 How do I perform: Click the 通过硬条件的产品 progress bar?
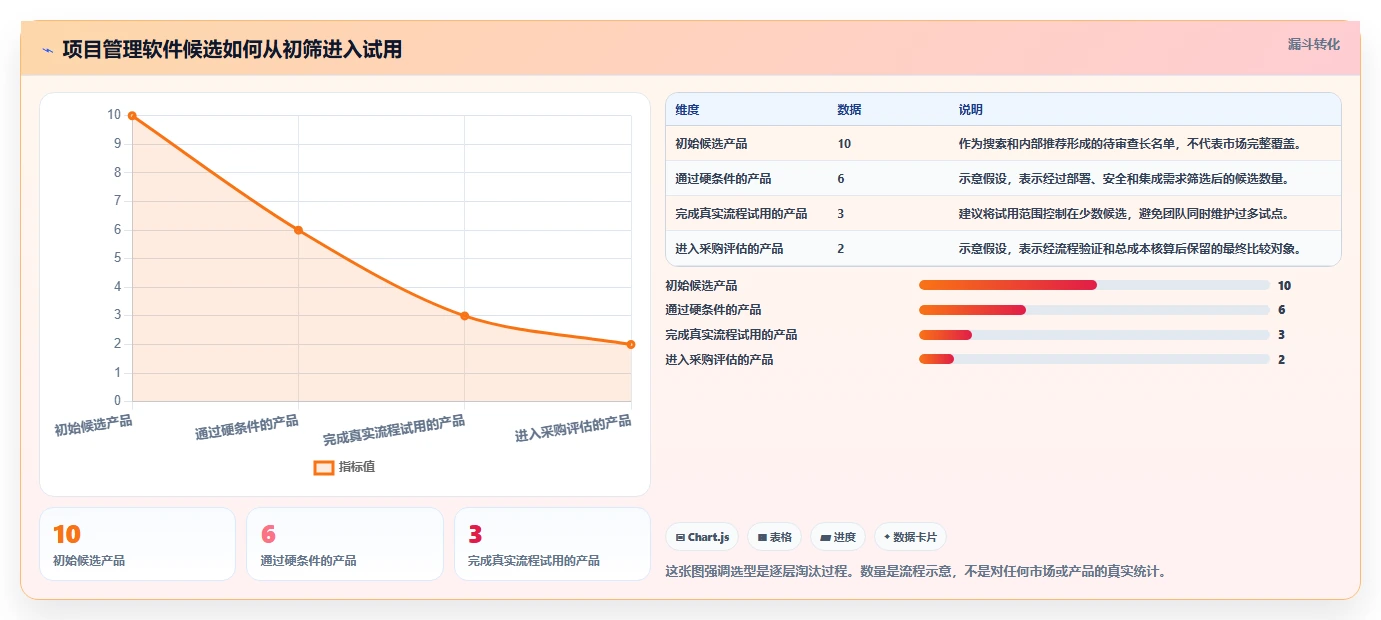tap(1094, 310)
